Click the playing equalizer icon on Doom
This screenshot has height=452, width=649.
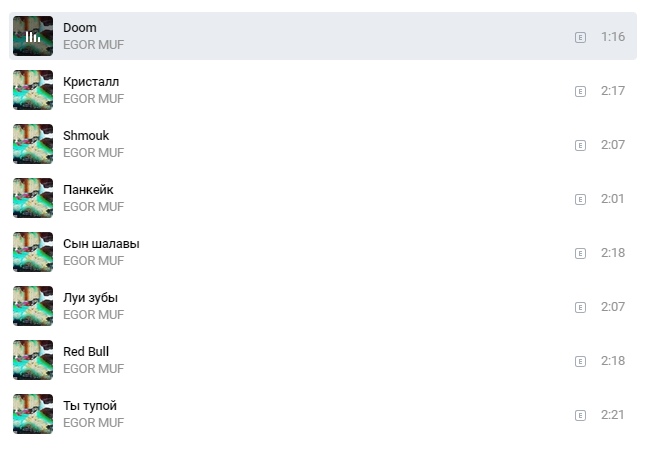click(x=33, y=36)
